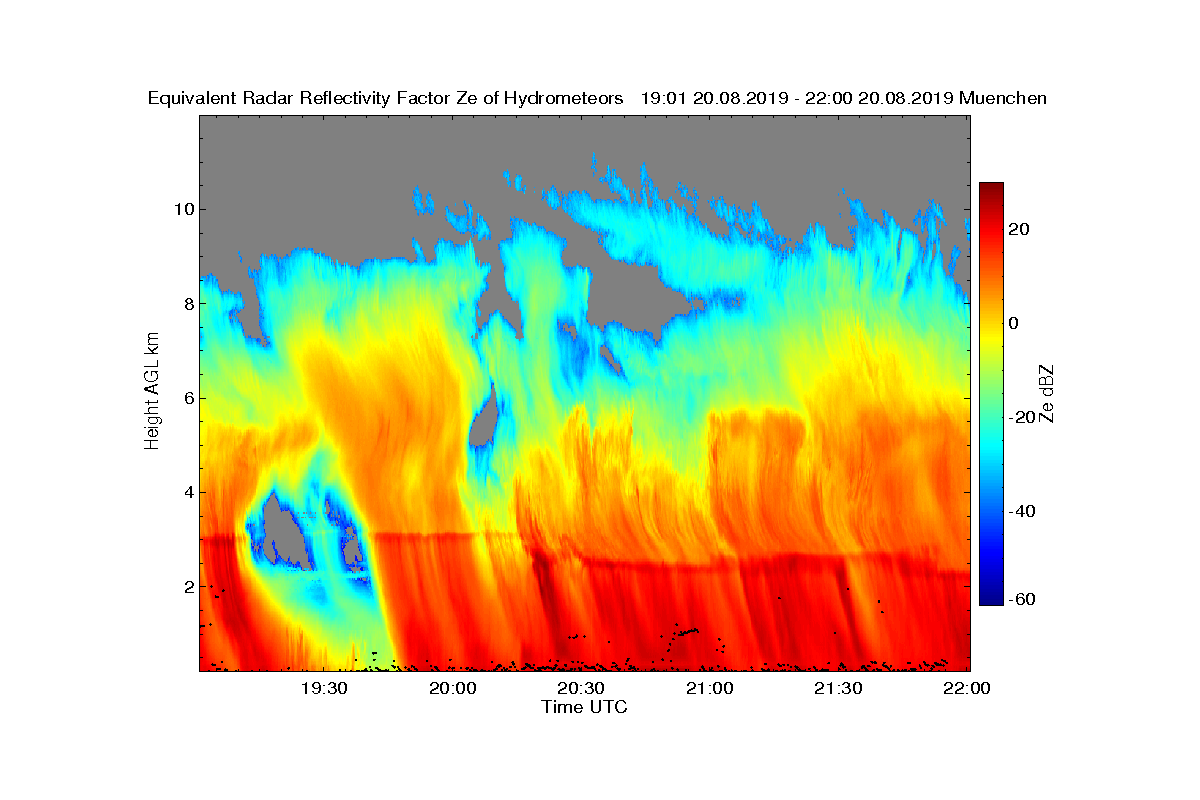Click the Time UTC axis title
Image resolution: width=1200 pixels, height=800 pixels.
[585, 707]
